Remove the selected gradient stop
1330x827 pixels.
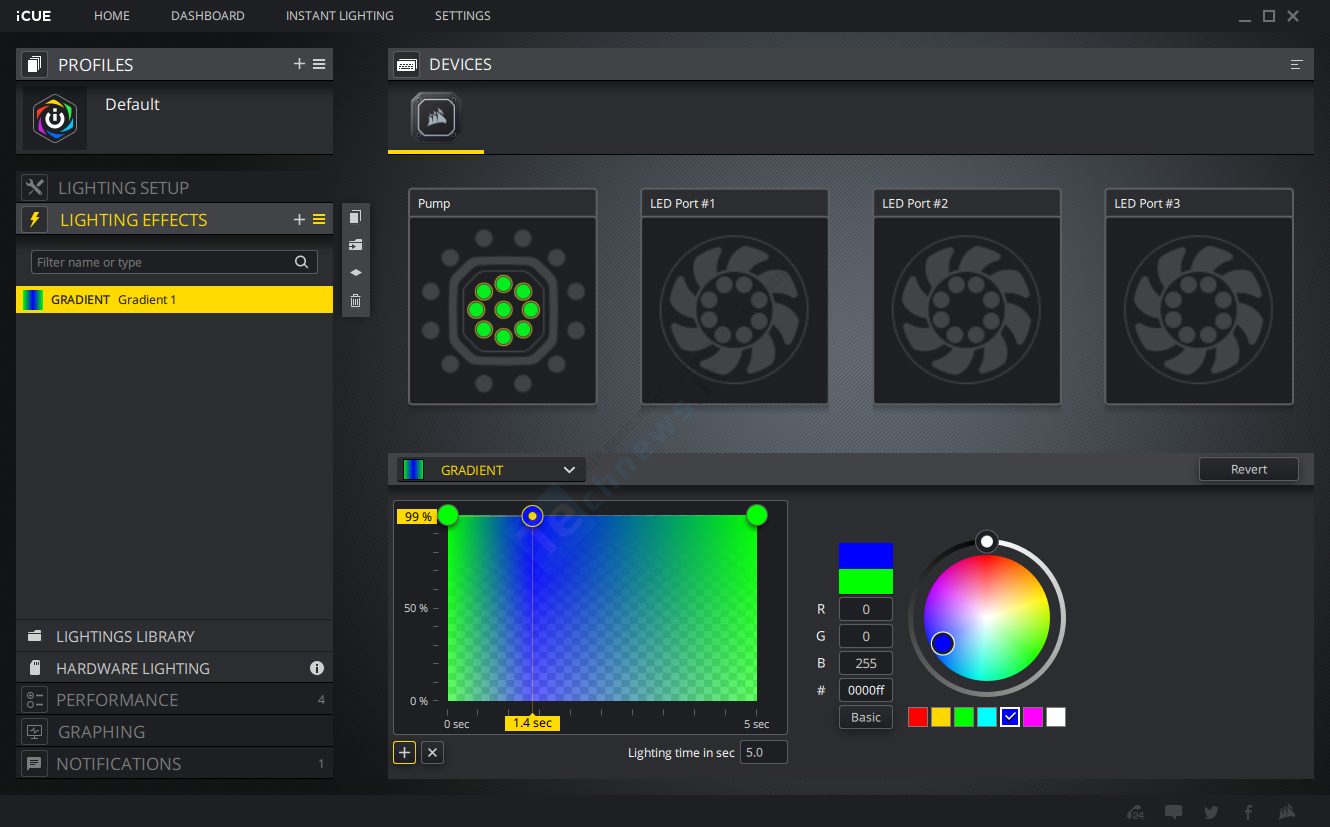point(432,753)
